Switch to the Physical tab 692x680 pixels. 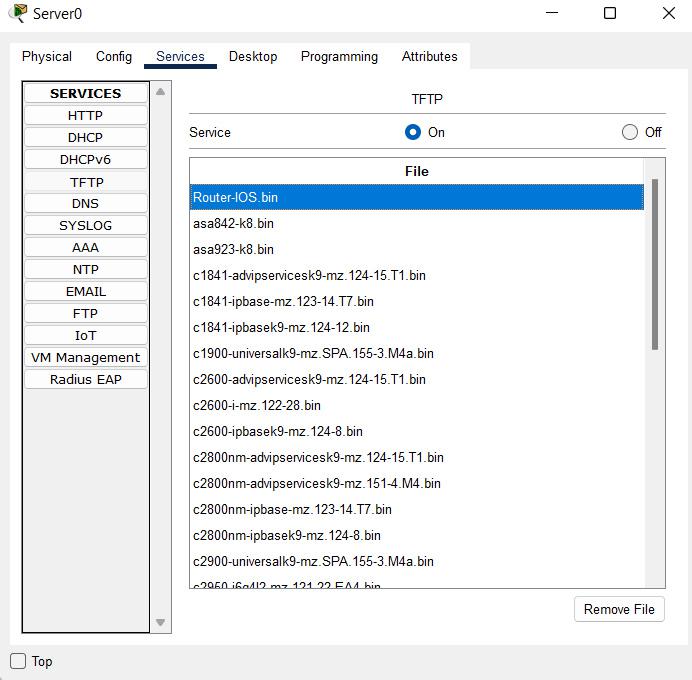click(47, 57)
